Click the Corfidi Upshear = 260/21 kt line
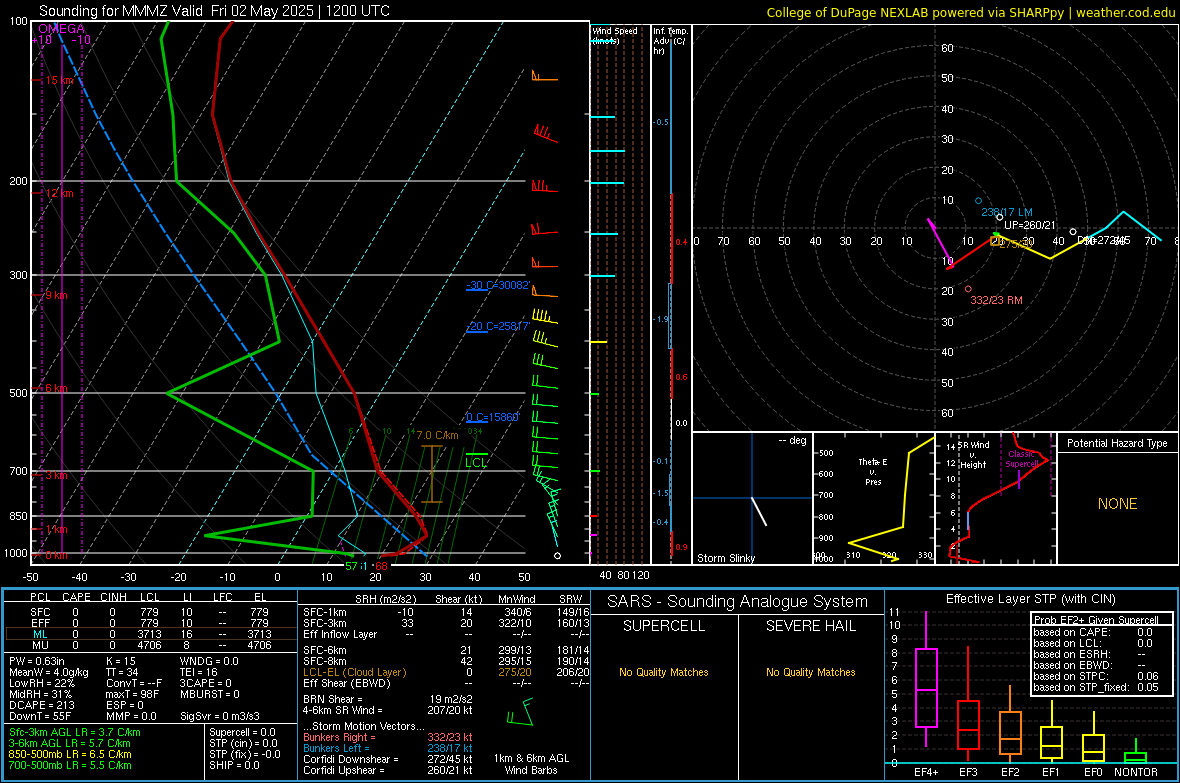 pyautogui.click(x=388, y=770)
